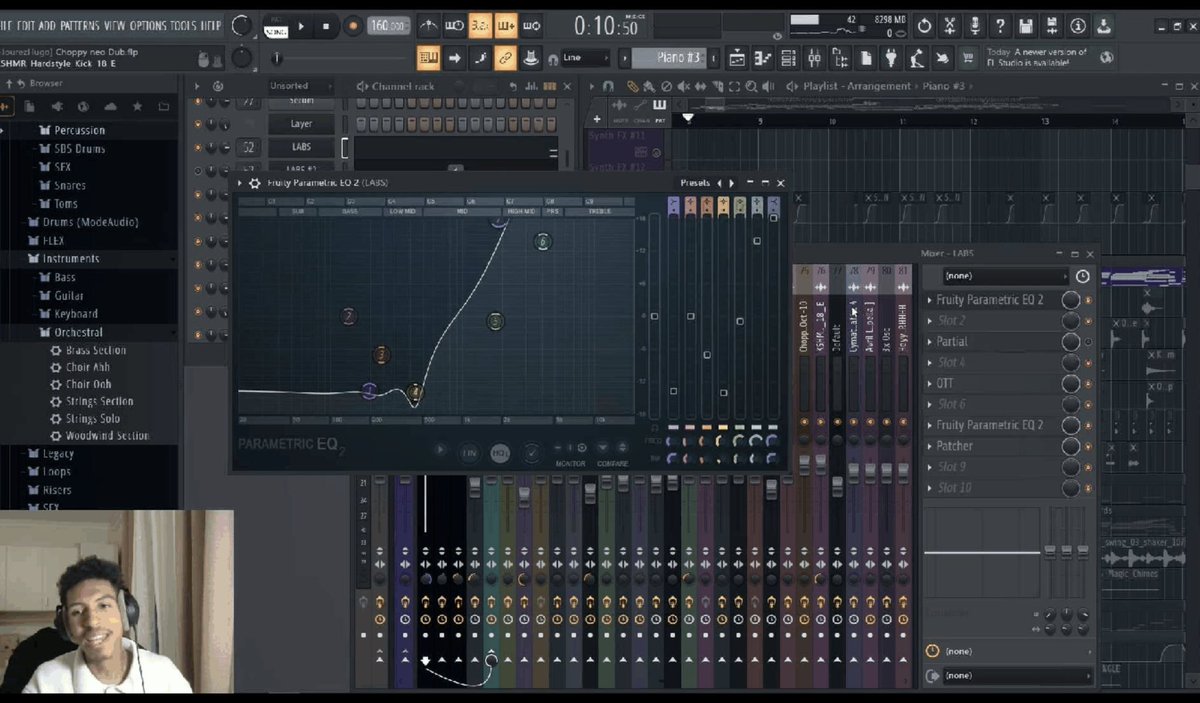Select the mute tool in the Playlist toolbar

coord(683,86)
